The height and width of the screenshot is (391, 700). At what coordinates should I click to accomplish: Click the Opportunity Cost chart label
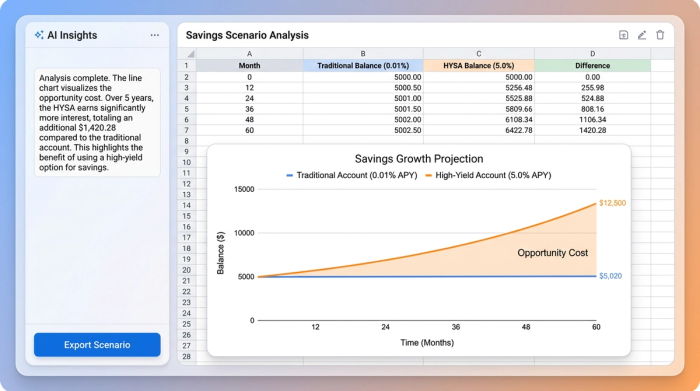[x=553, y=253]
